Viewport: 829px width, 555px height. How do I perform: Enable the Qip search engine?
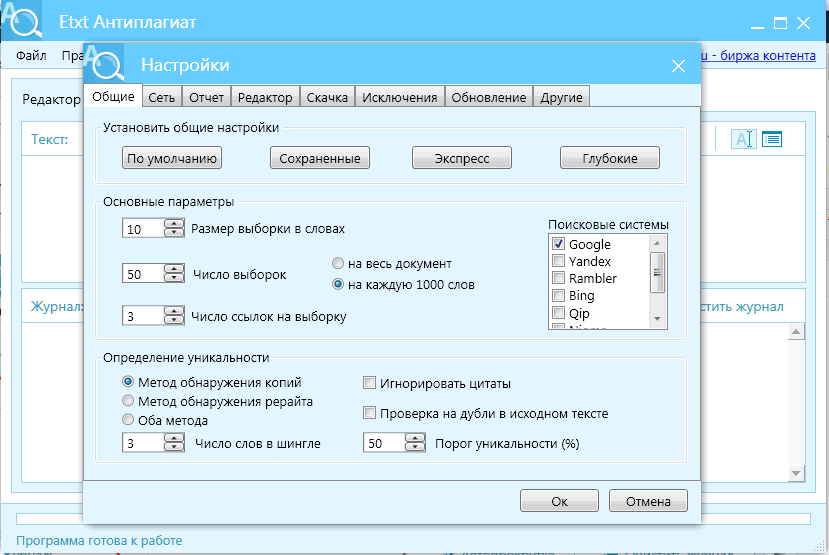click(x=558, y=312)
